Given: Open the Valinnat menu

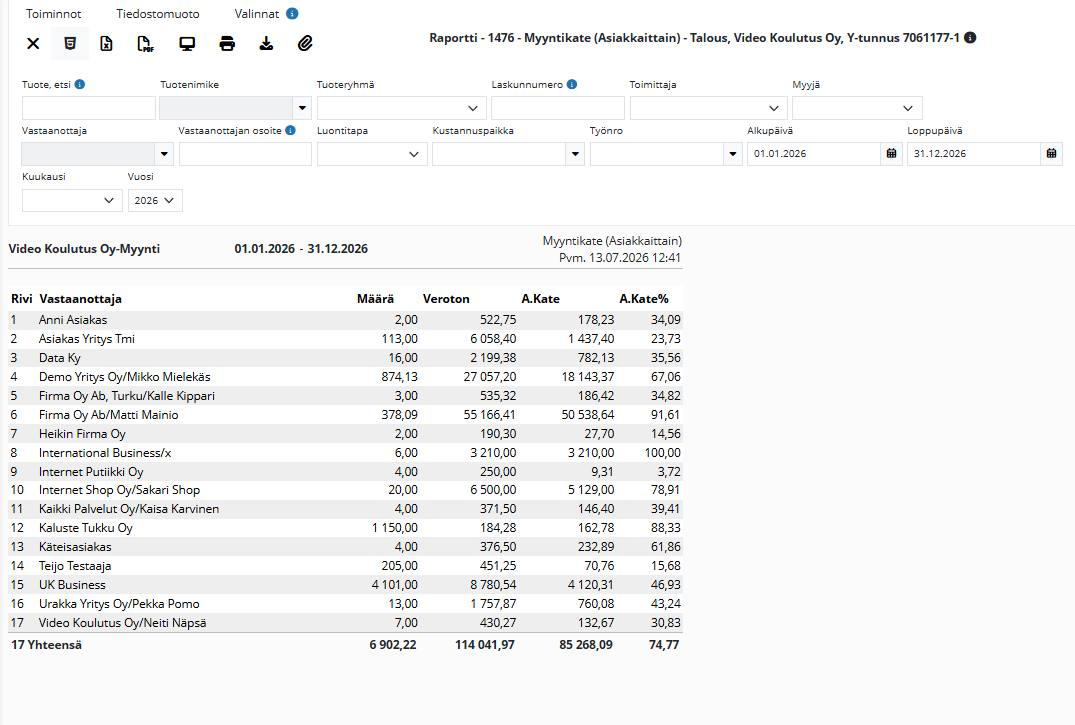Looking at the screenshot, I should [x=257, y=14].
